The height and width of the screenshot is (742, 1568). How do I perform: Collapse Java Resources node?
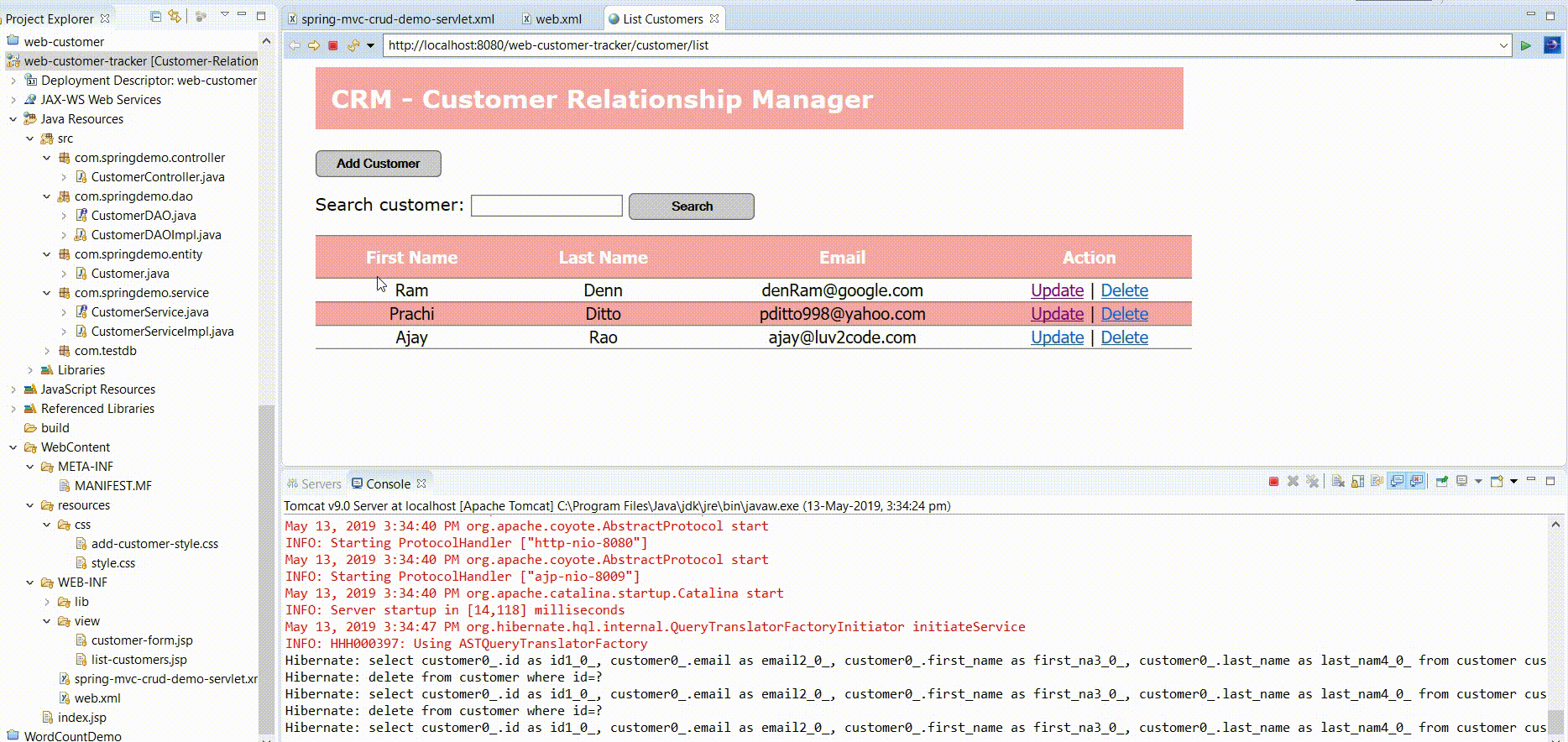coord(13,119)
